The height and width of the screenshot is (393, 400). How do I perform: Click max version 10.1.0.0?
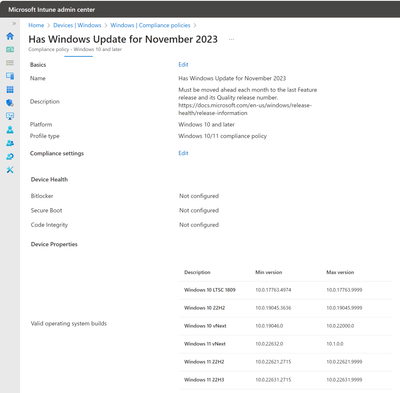(x=335, y=344)
